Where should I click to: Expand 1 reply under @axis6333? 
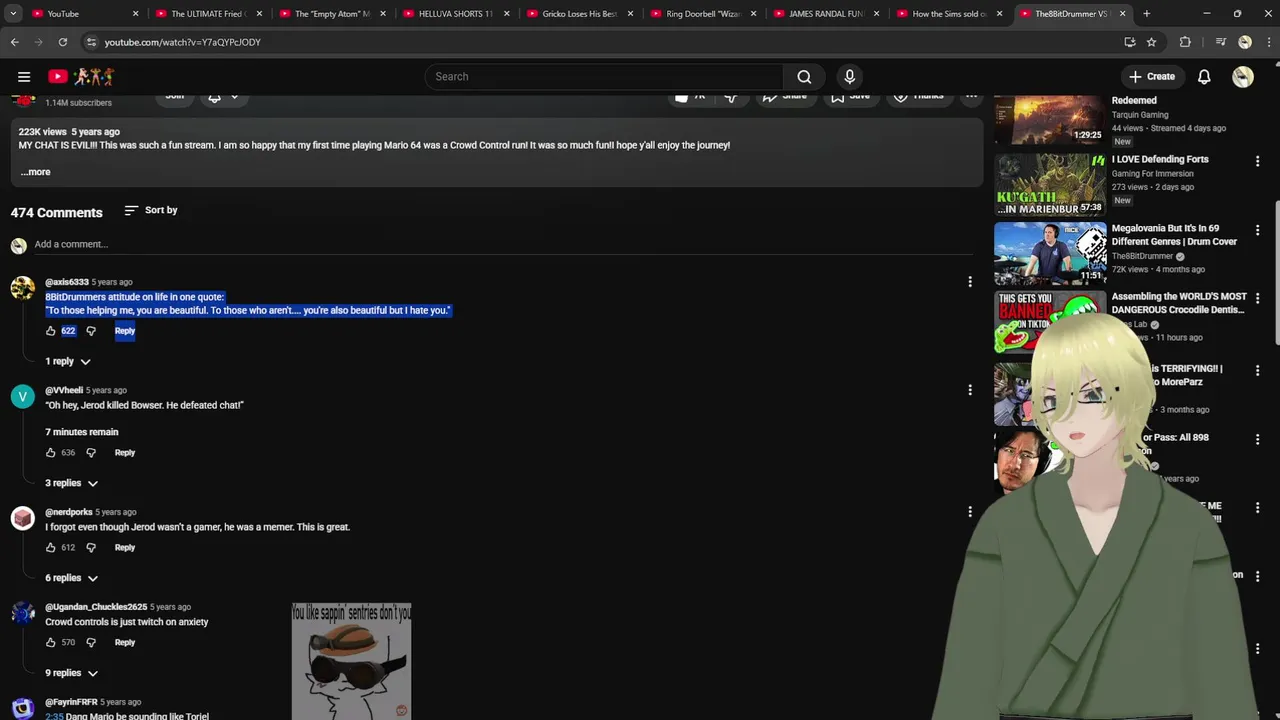click(68, 361)
